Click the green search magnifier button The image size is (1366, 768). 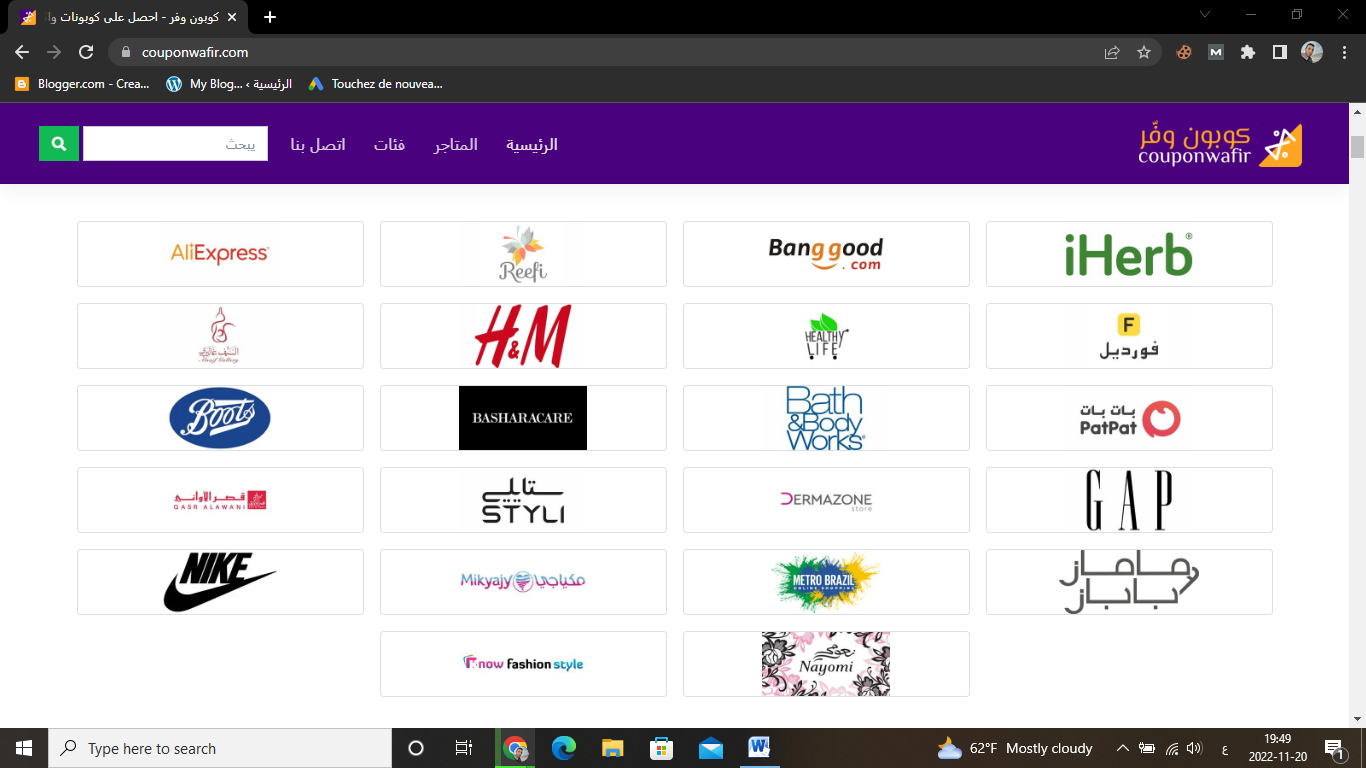(59, 144)
